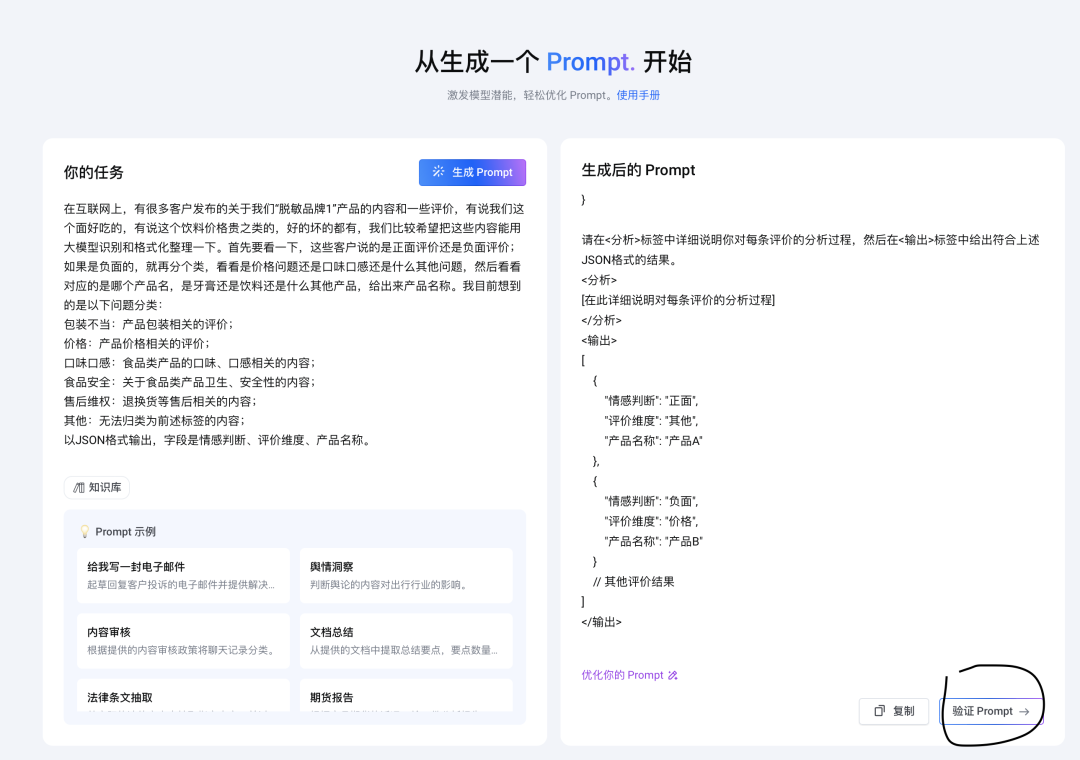
Task: Select the 文档总结 example card
Action: pyautogui.click(x=406, y=640)
